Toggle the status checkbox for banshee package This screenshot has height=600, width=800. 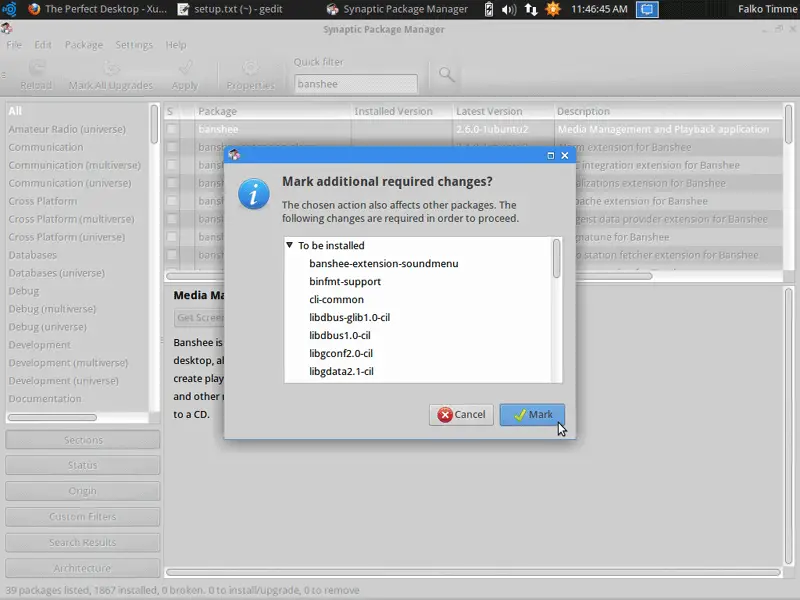(x=172, y=129)
